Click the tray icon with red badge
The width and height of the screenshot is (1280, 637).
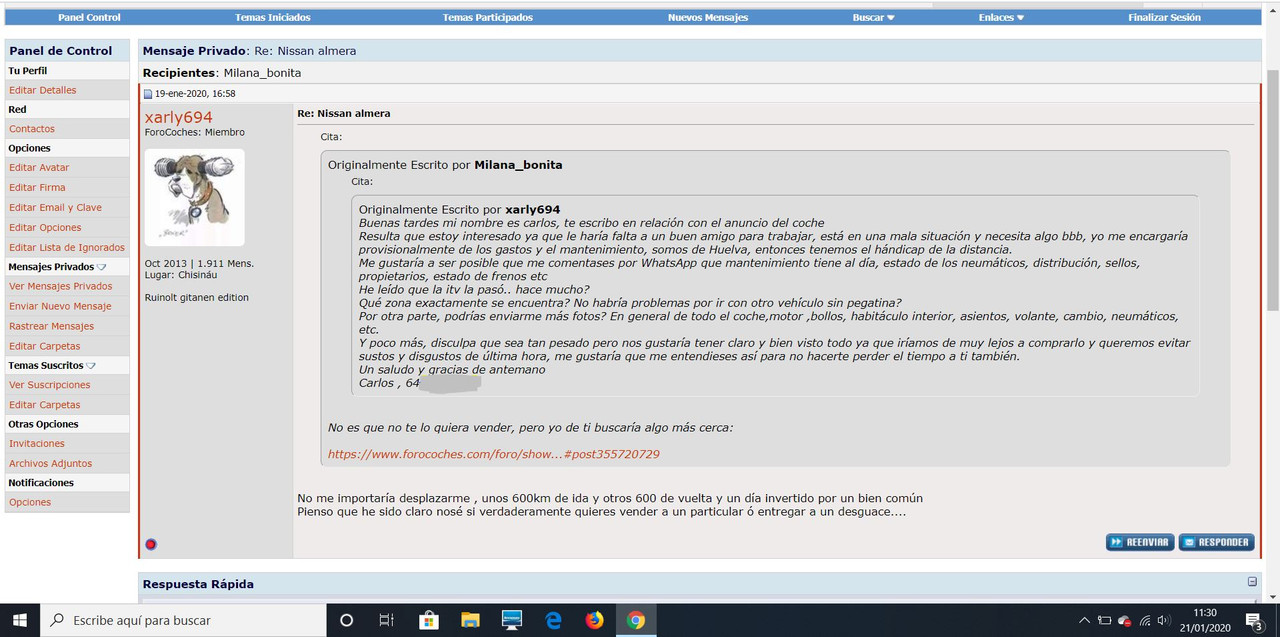[1124, 620]
